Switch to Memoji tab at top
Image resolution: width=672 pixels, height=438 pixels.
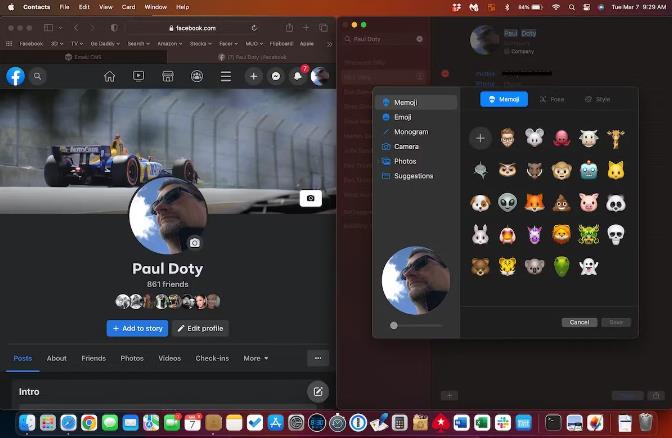(504, 99)
